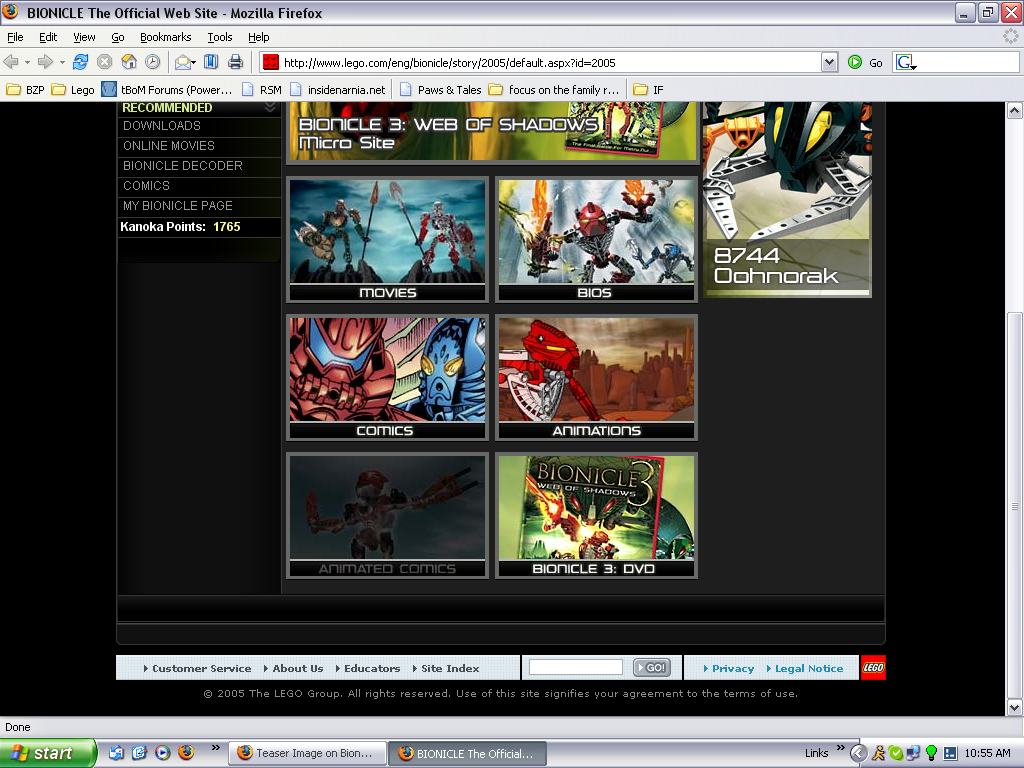This screenshot has height=768, width=1024.
Task: Open the Bookmarks menu
Action: (x=165, y=37)
